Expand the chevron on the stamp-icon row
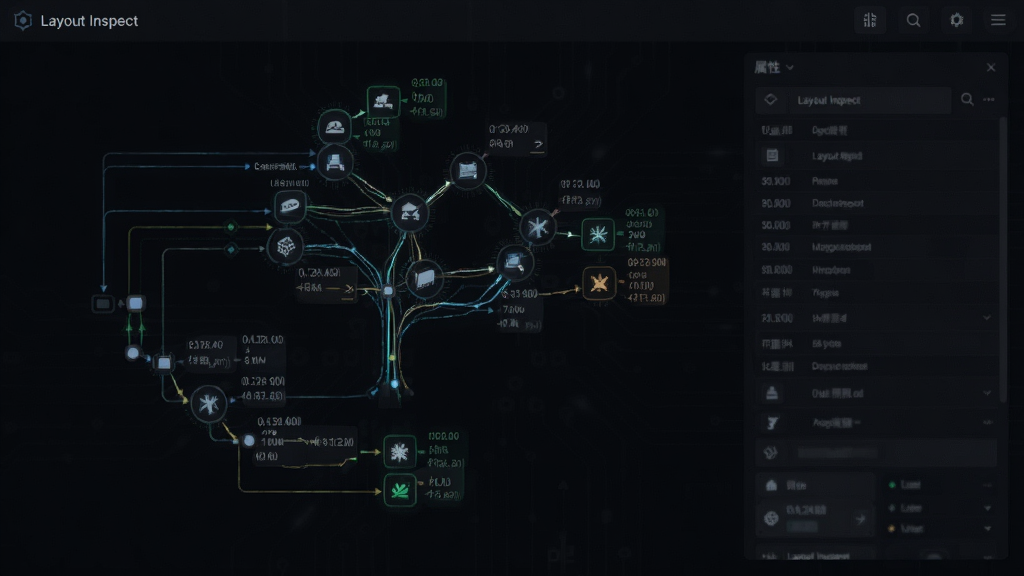Viewport: 1024px width, 576px height. coord(987,393)
